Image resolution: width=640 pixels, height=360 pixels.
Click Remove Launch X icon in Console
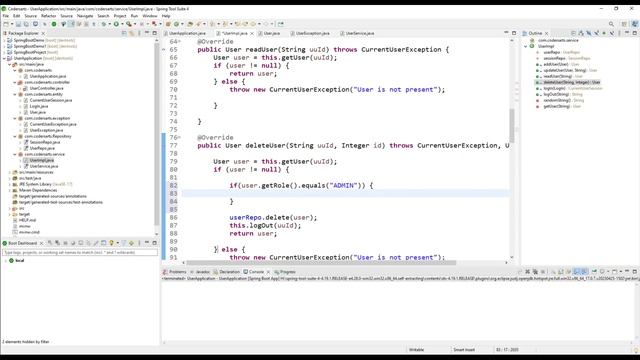[x=527, y=271]
